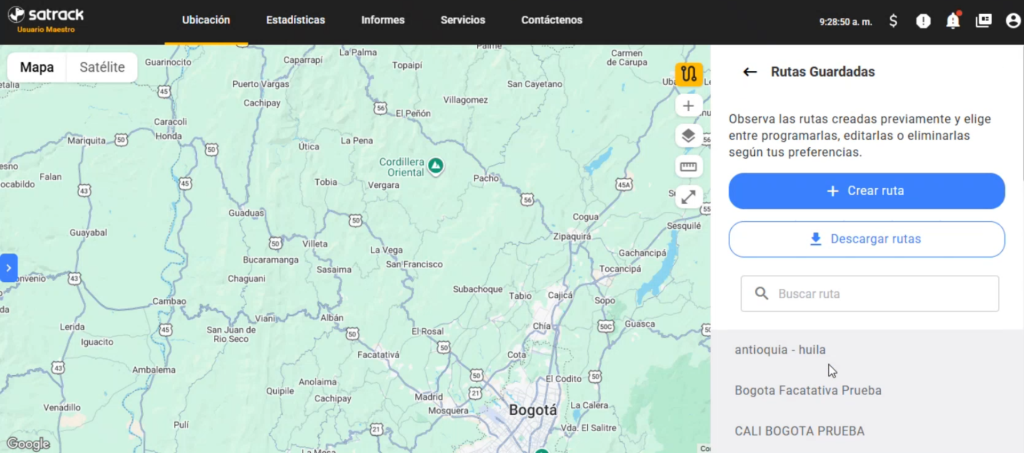1024x453 pixels.
Task: Click the dollar sign billing icon
Action: [x=893, y=21]
